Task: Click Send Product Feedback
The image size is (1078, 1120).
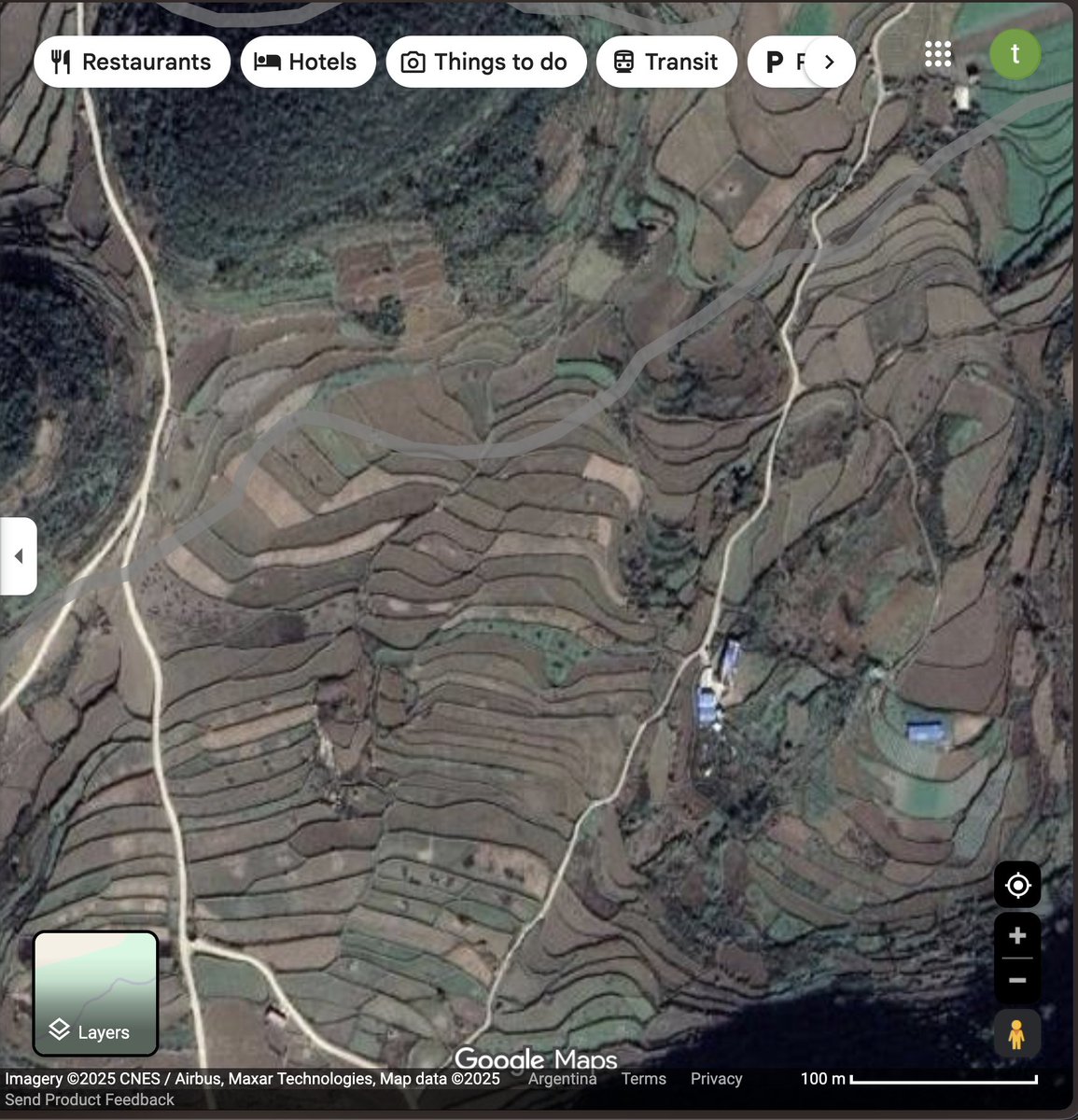Action: (90, 1099)
